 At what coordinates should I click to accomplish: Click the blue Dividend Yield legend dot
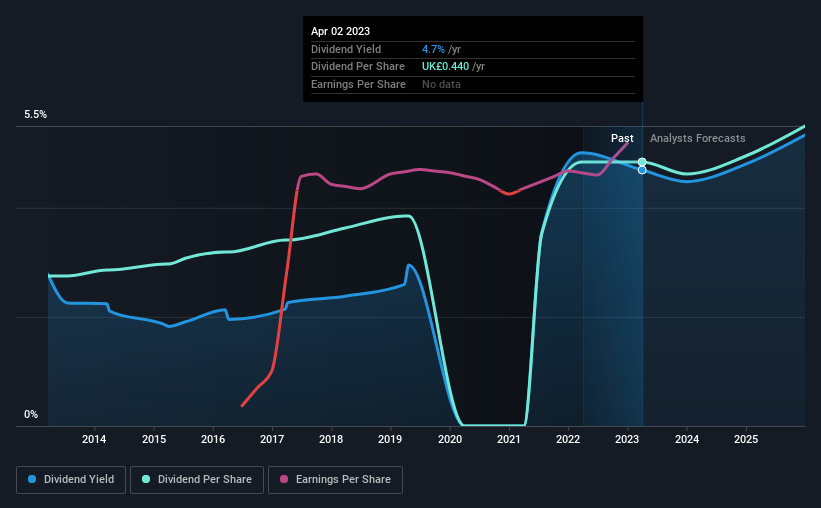(32, 479)
